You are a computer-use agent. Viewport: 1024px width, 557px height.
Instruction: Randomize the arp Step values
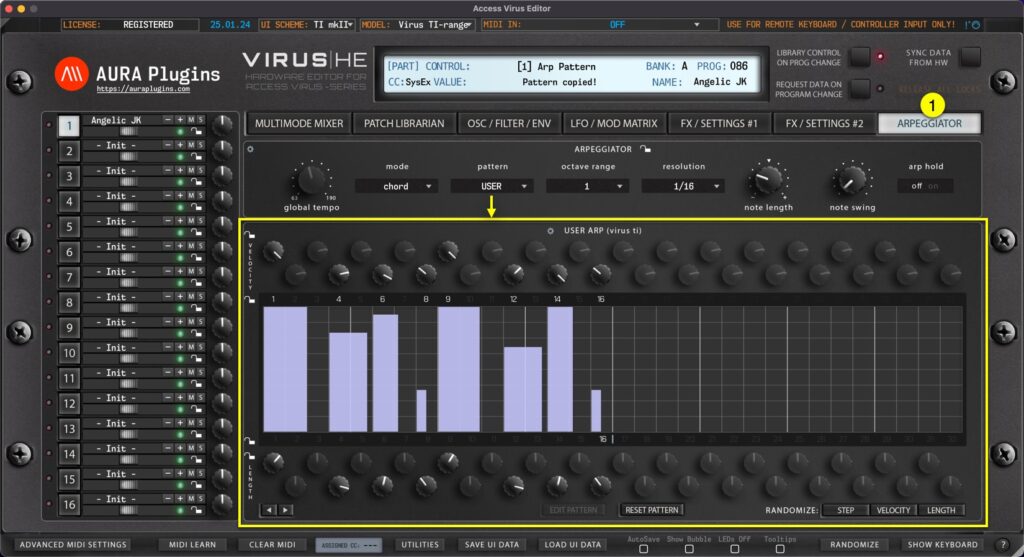[x=846, y=510]
